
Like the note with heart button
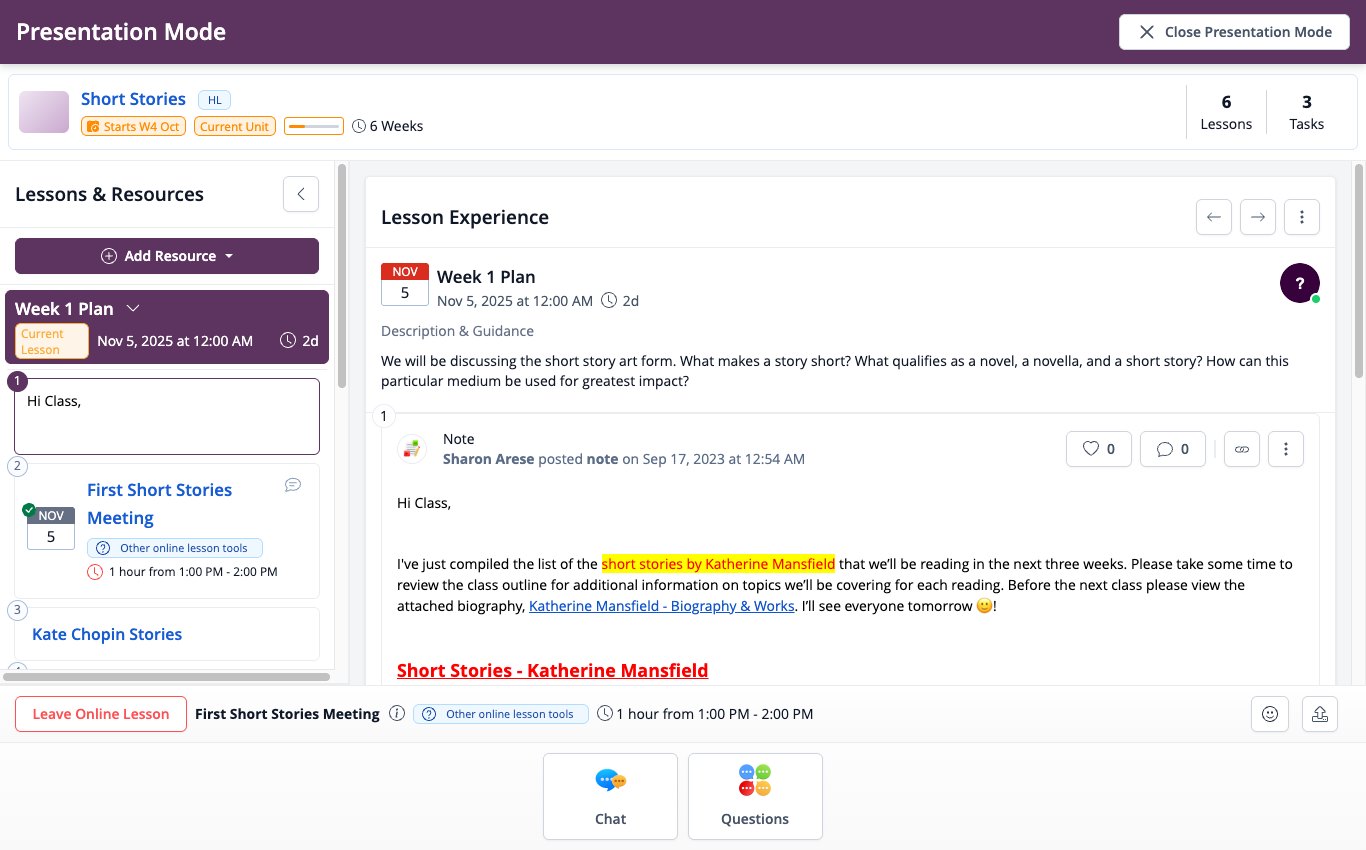pos(1099,449)
